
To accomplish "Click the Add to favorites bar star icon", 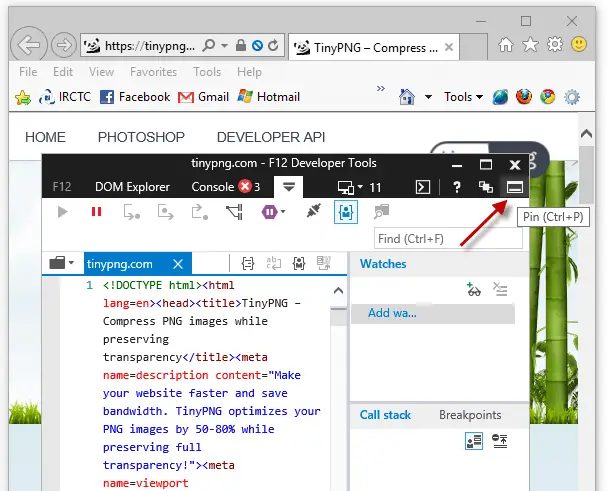I will click(x=23, y=97).
